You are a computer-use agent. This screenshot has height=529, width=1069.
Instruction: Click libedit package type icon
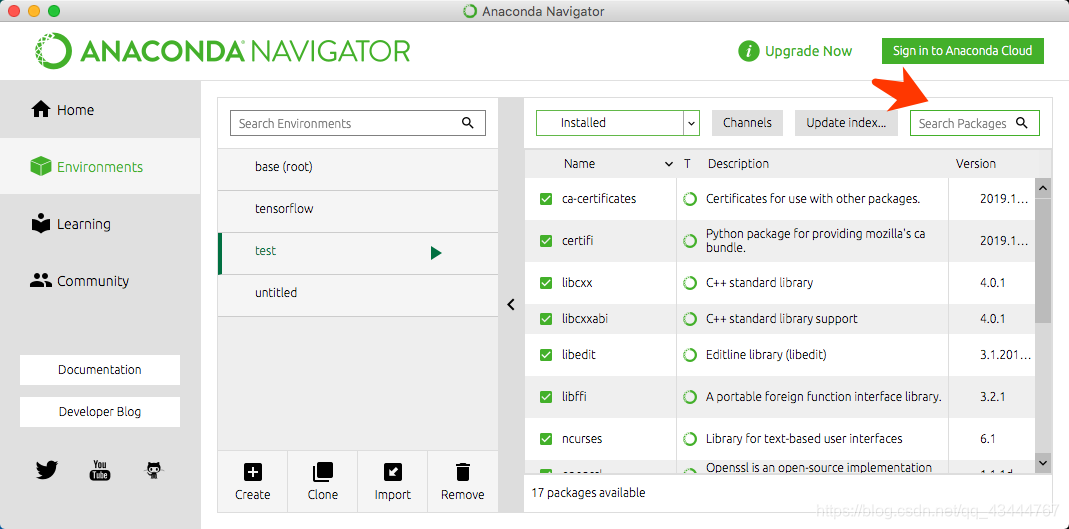click(x=690, y=355)
